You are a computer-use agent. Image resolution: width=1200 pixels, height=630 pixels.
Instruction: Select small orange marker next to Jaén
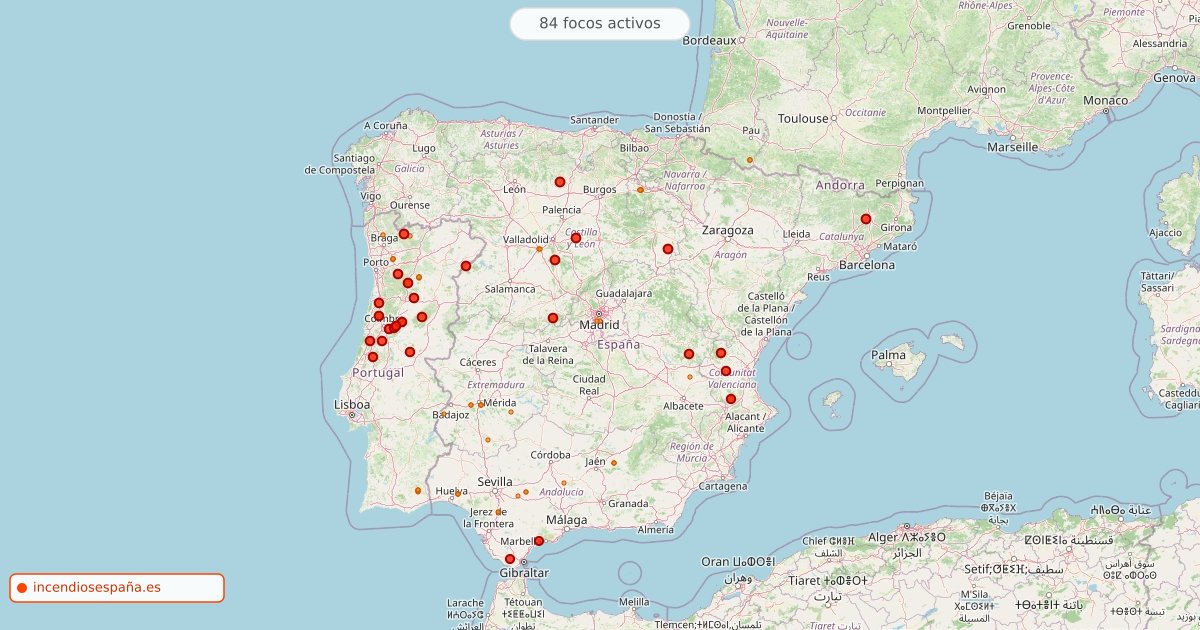(x=614, y=463)
